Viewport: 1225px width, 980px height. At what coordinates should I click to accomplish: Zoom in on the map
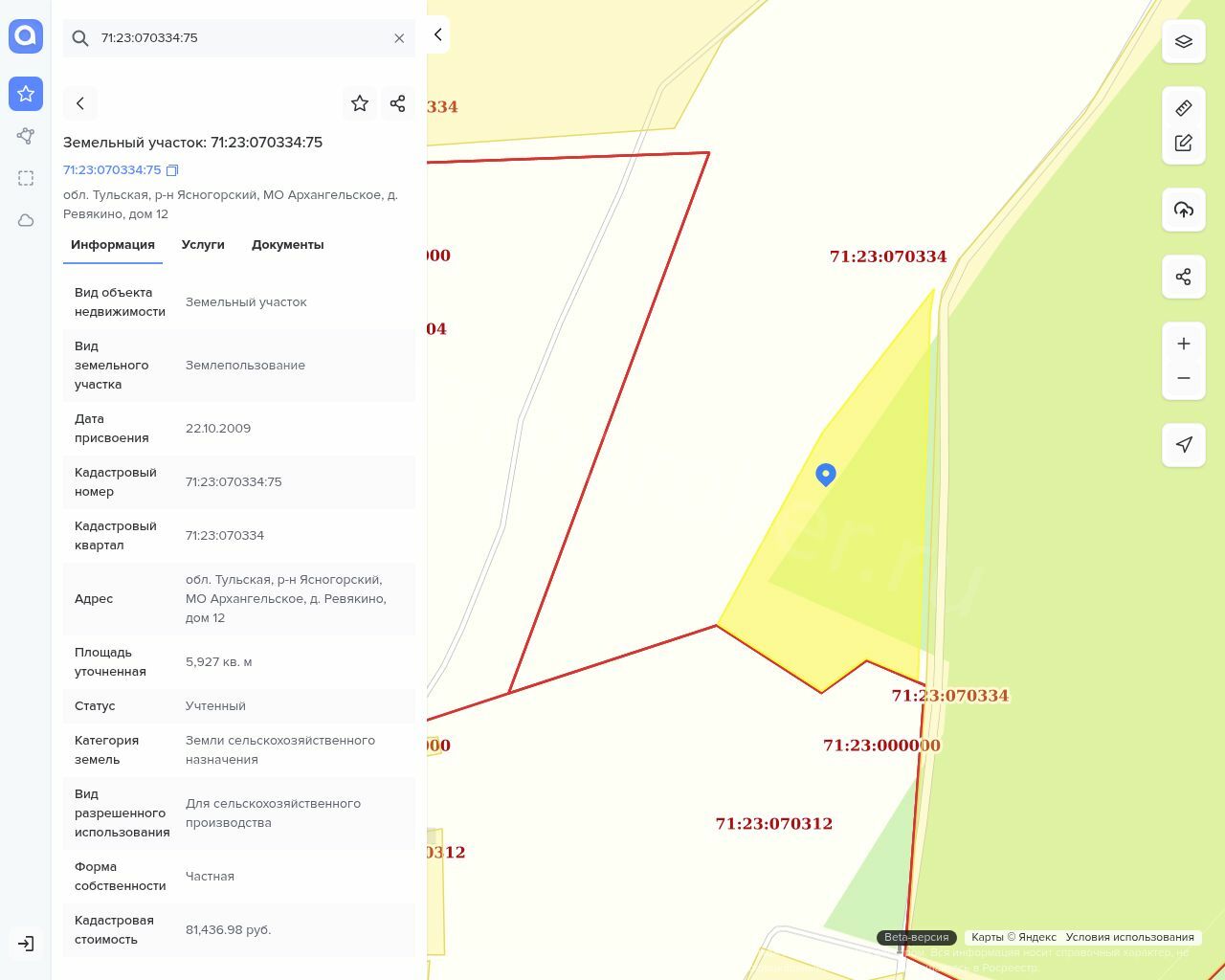pyautogui.click(x=1183, y=344)
